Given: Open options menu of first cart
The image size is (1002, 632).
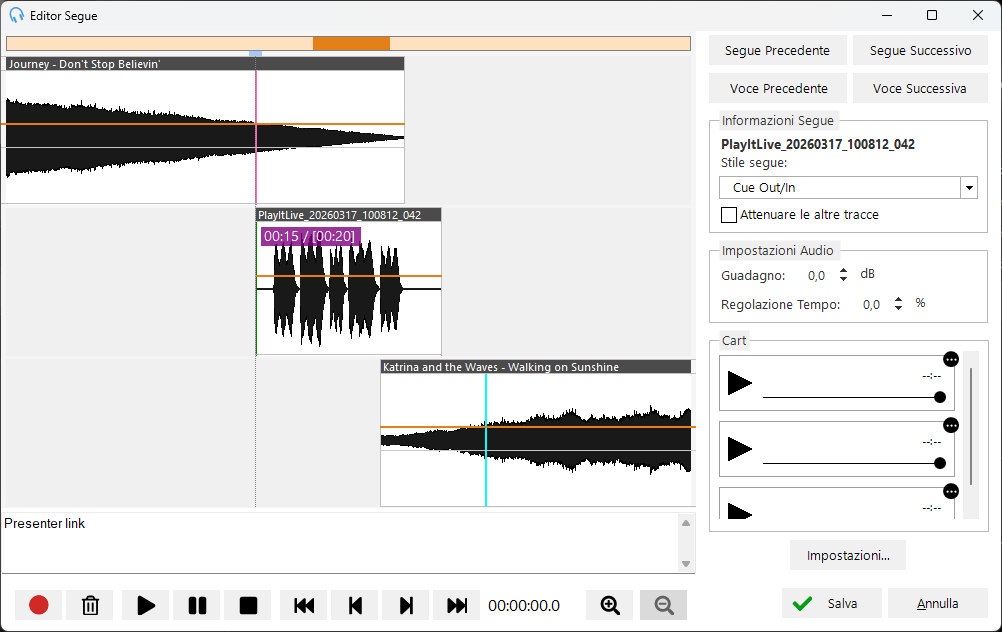Looking at the screenshot, I should tap(951, 359).
